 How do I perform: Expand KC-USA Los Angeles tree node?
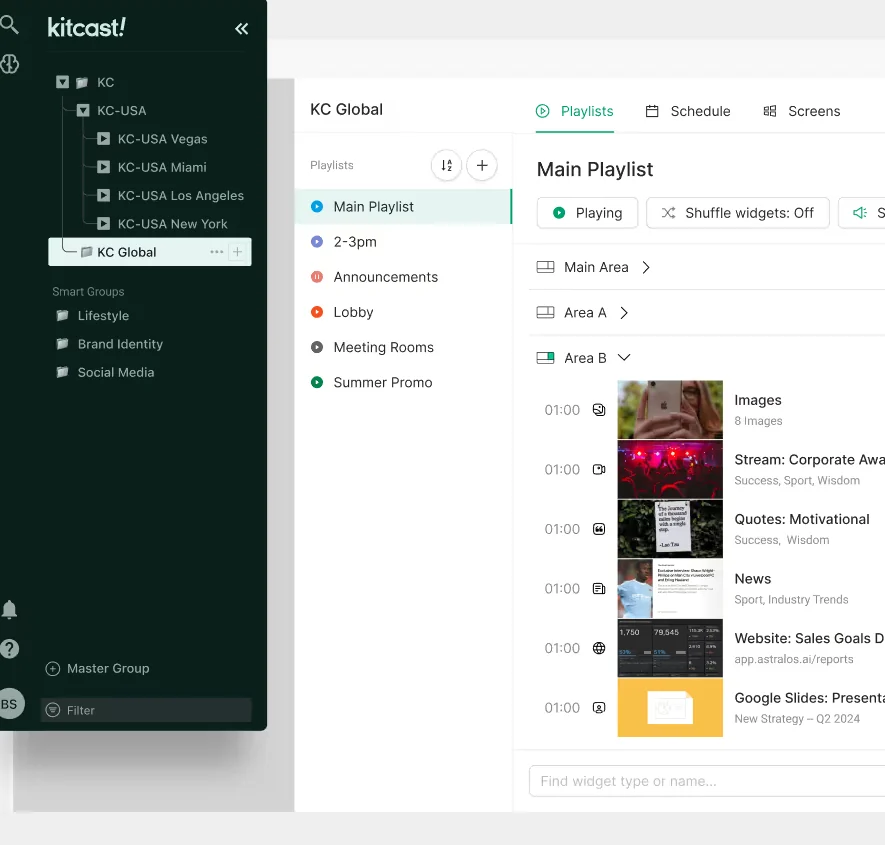point(103,195)
